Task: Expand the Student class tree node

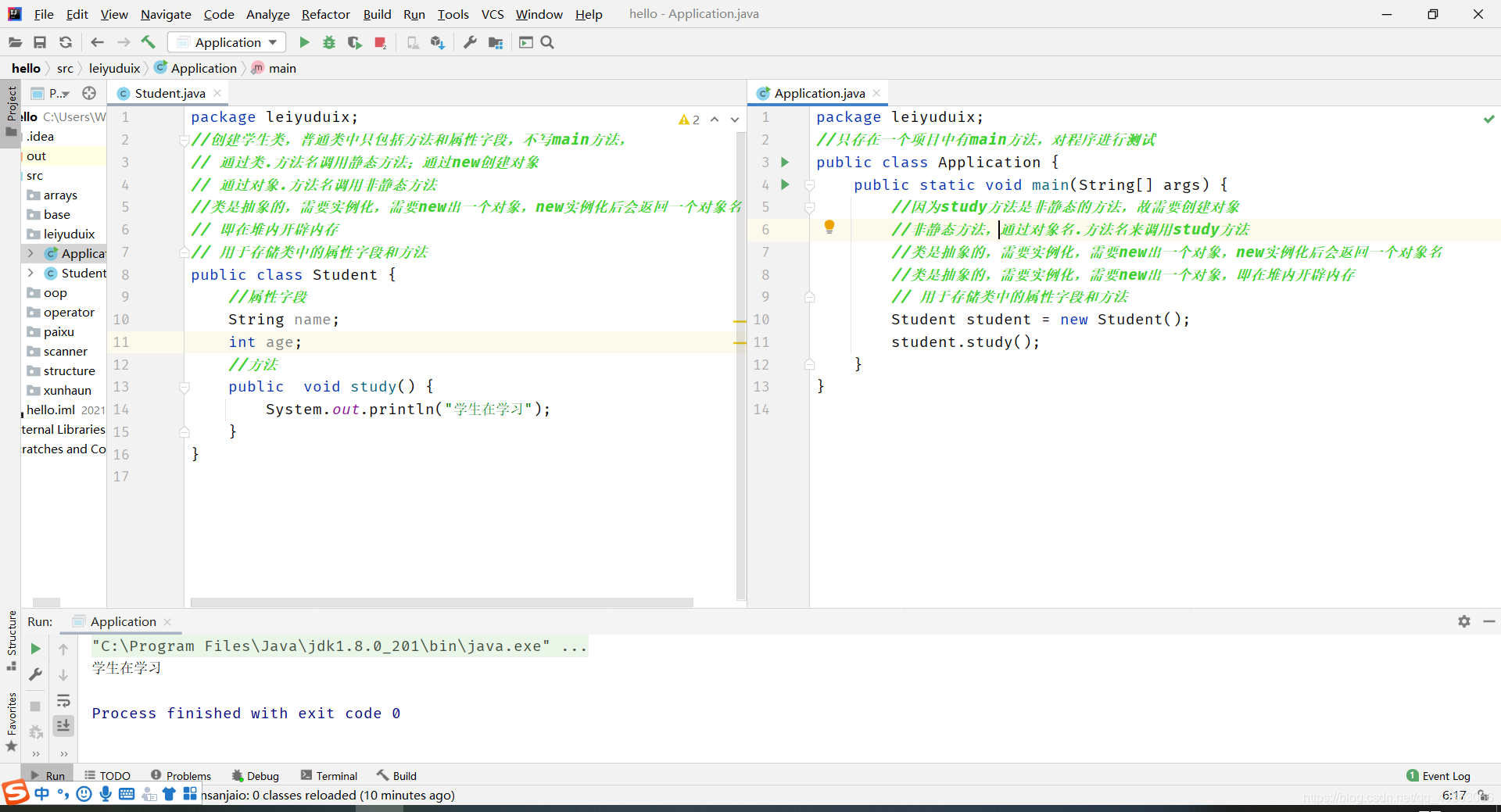Action: (x=30, y=273)
